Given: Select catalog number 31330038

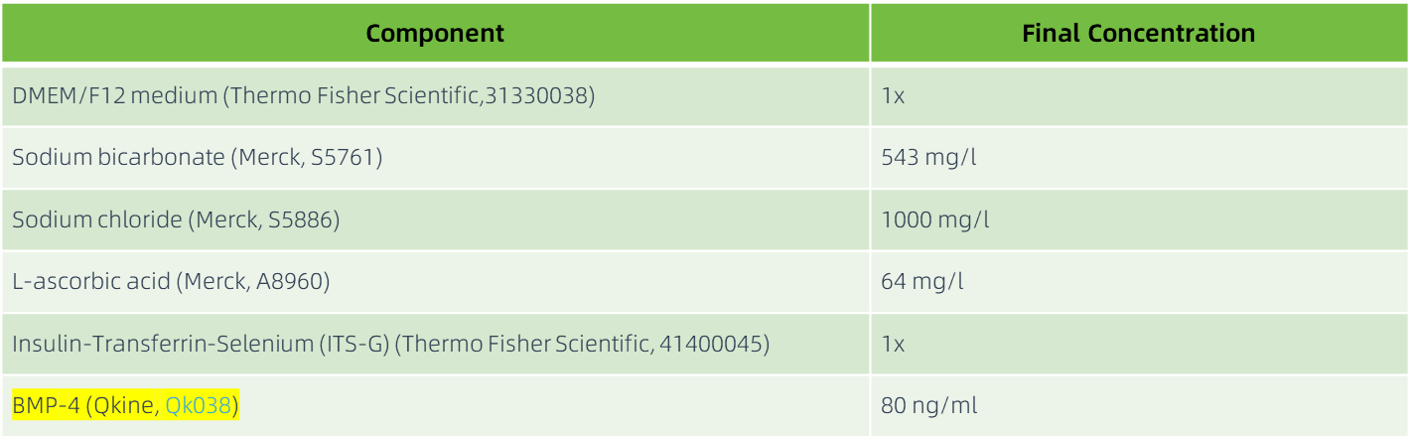Looking at the screenshot, I should pos(540,96).
